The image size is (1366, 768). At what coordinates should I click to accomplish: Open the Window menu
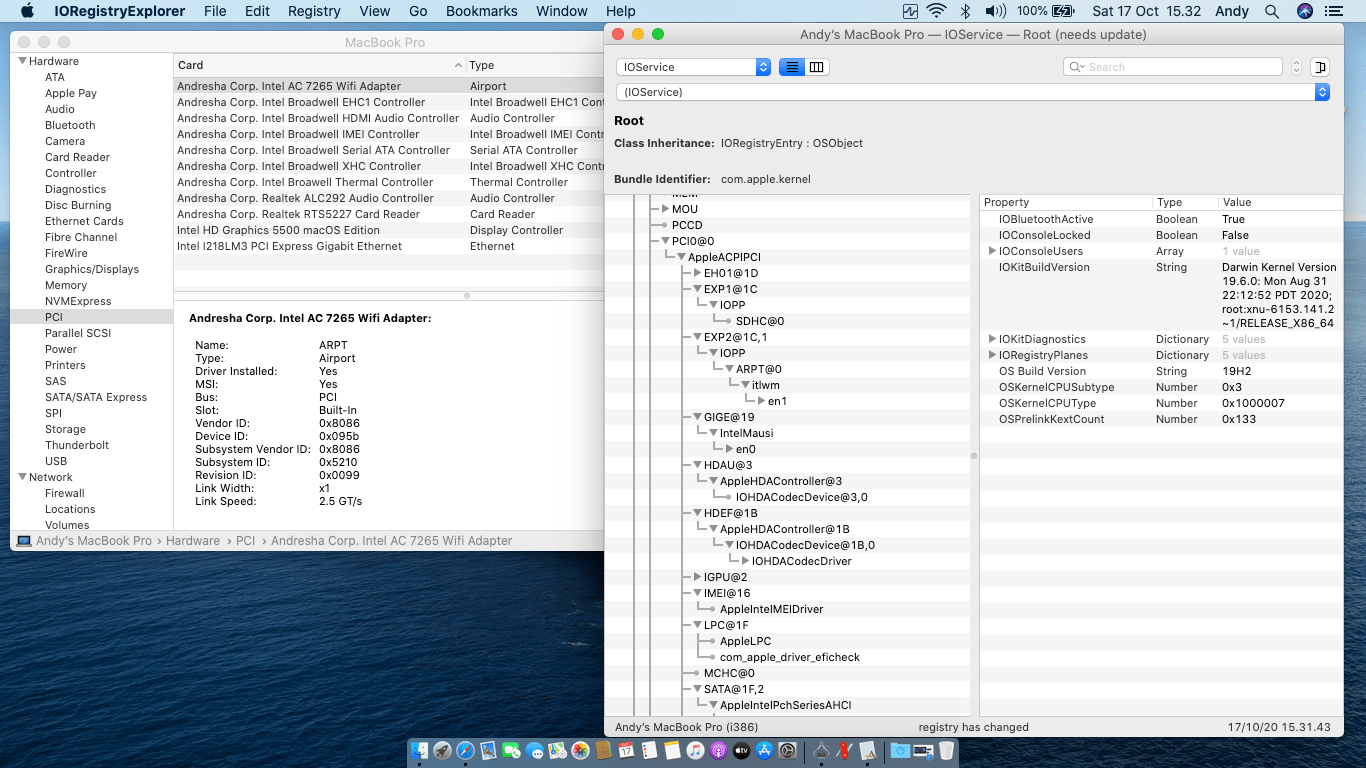pos(562,11)
